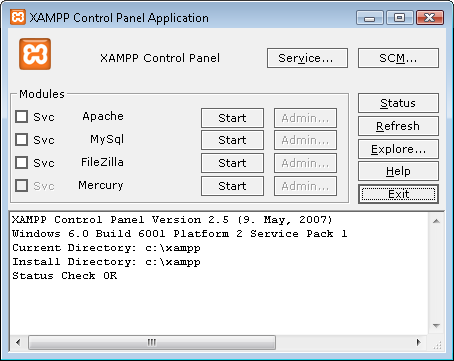
Task: Click the window resize grip corner
Action: tap(437, 345)
